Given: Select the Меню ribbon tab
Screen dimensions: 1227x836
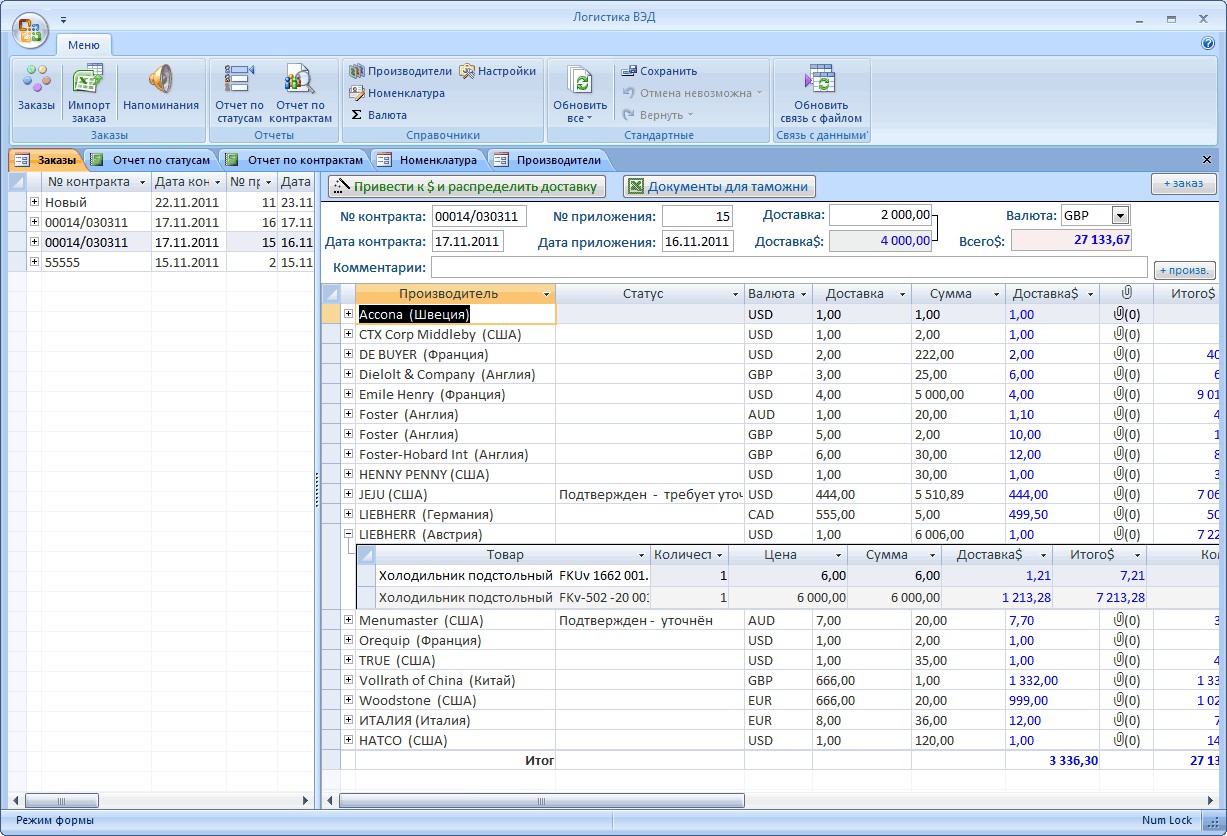Looking at the screenshot, I should 84,44.
